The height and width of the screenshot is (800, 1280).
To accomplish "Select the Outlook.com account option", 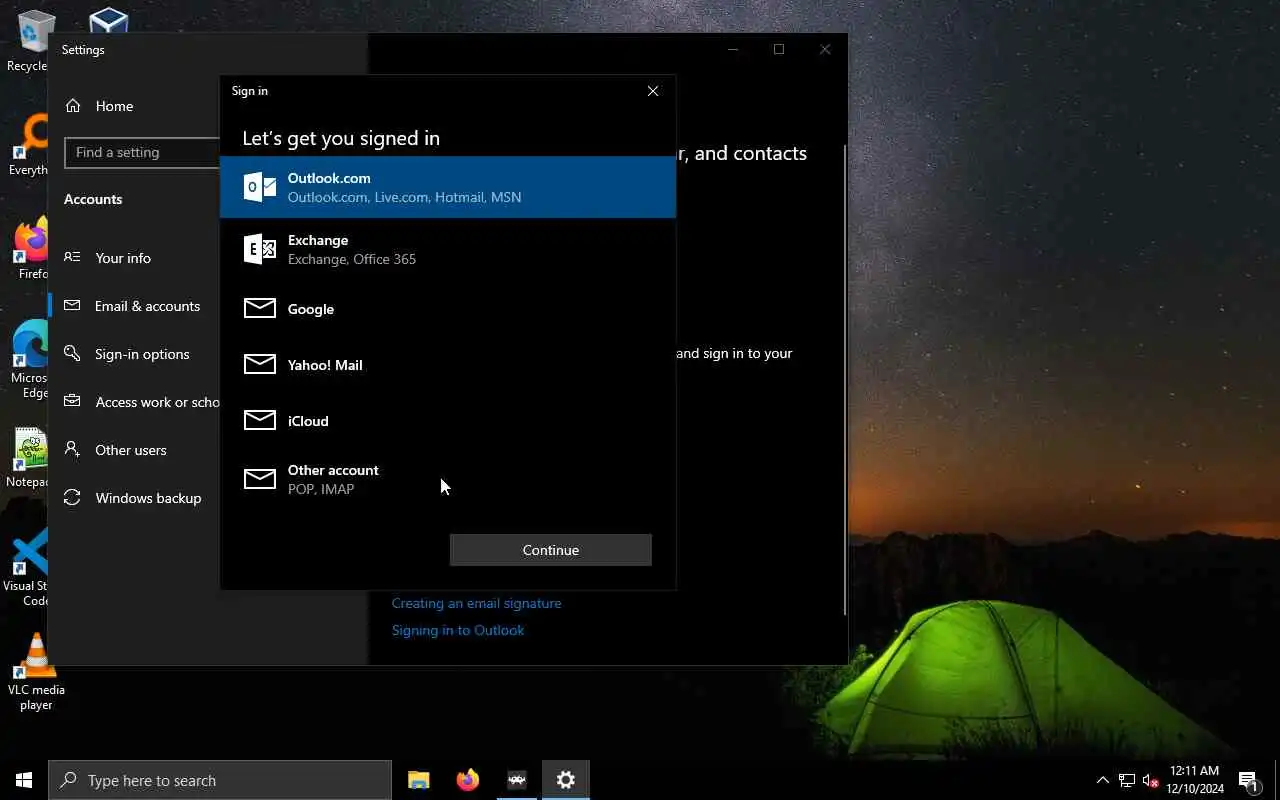I will tap(448, 187).
